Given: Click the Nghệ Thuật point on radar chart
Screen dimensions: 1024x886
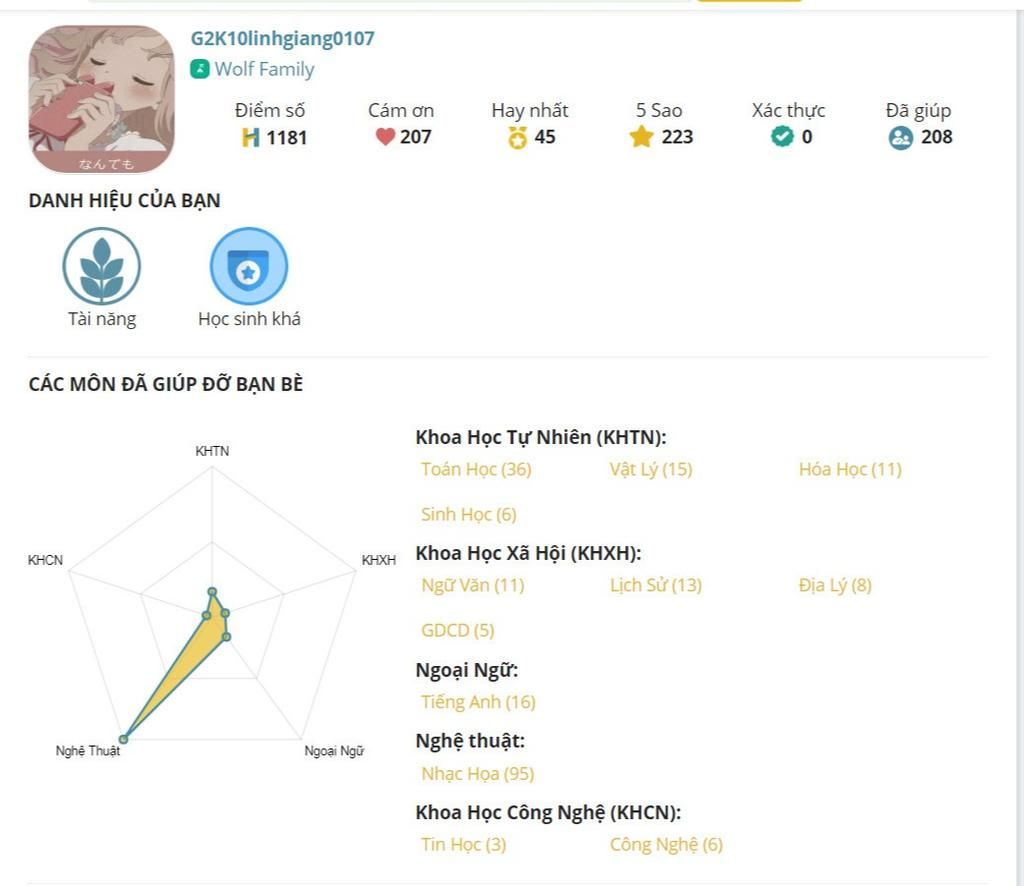Looking at the screenshot, I should point(123,739).
